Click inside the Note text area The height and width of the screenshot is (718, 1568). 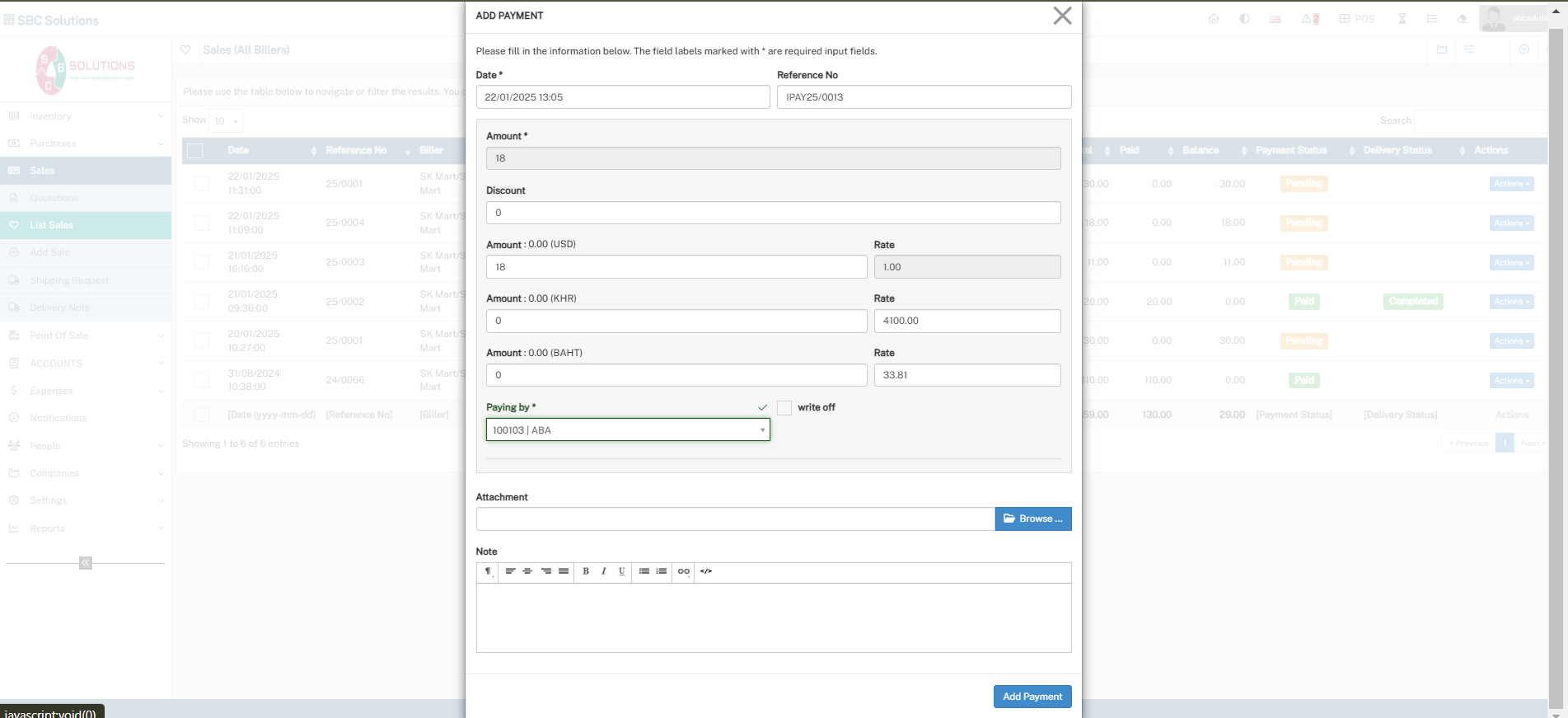pyautogui.click(x=773, y=617)
